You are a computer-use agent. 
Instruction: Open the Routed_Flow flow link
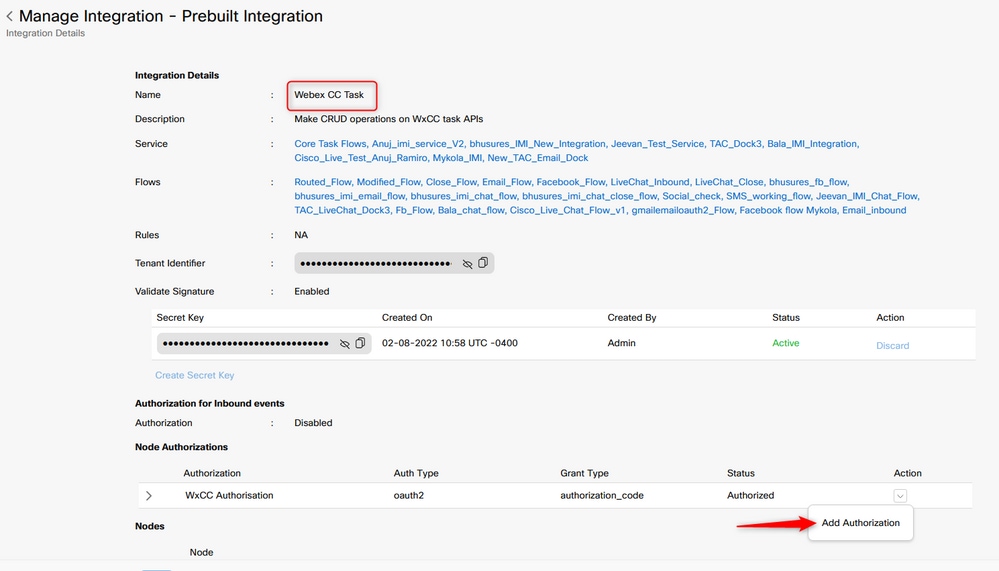322,182
